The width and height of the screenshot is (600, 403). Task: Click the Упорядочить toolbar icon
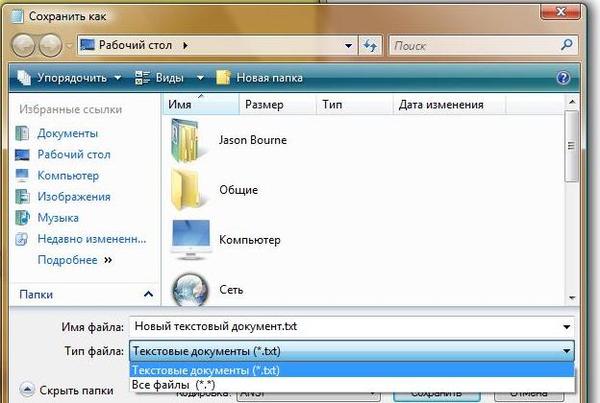[x=24, y=78]
